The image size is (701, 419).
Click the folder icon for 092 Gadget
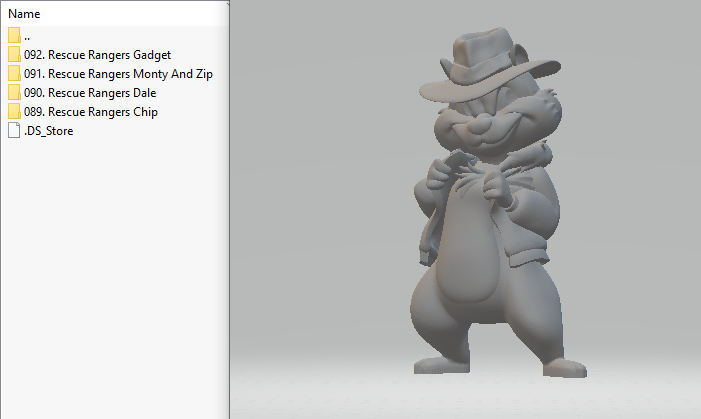click(14, 55)
